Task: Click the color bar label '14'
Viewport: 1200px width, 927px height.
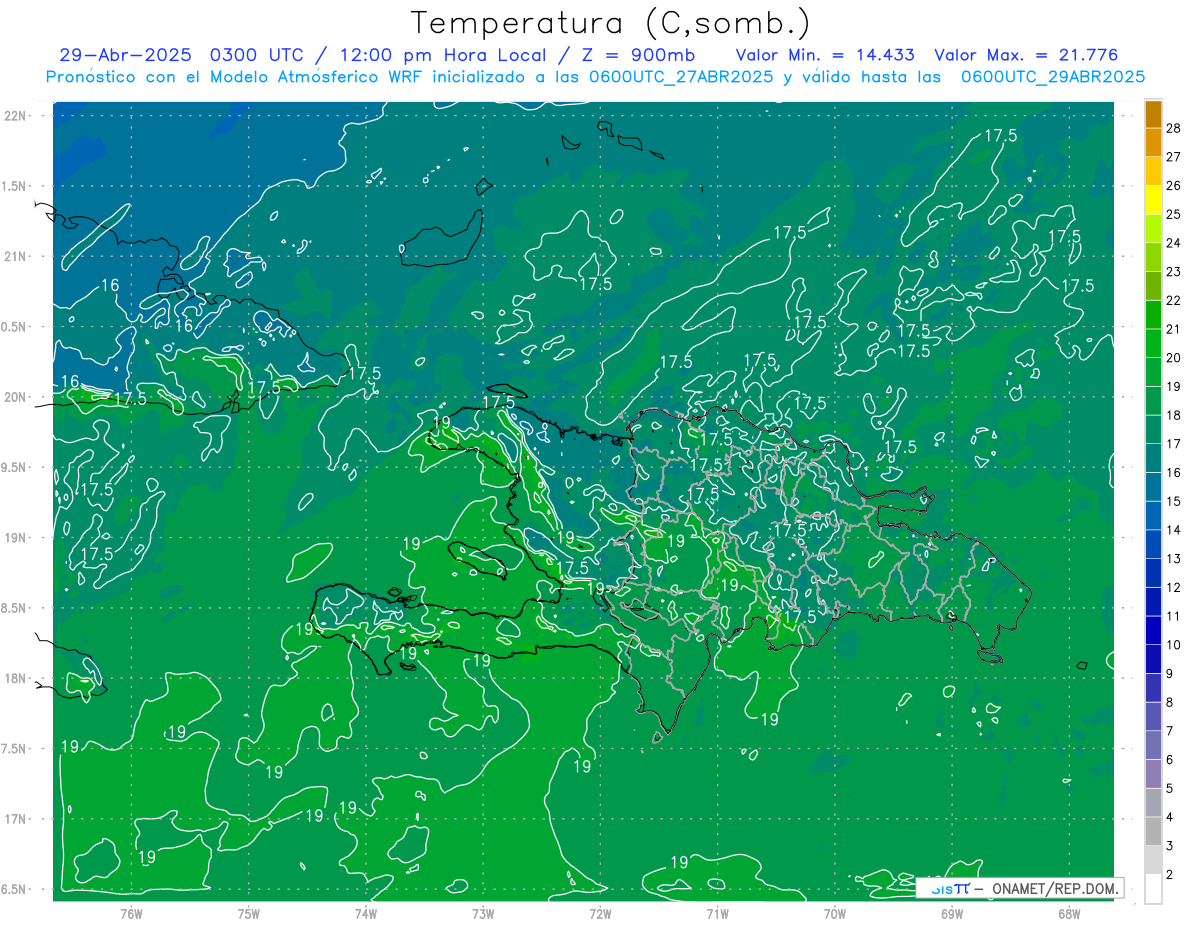Action: pos(1174,530)
